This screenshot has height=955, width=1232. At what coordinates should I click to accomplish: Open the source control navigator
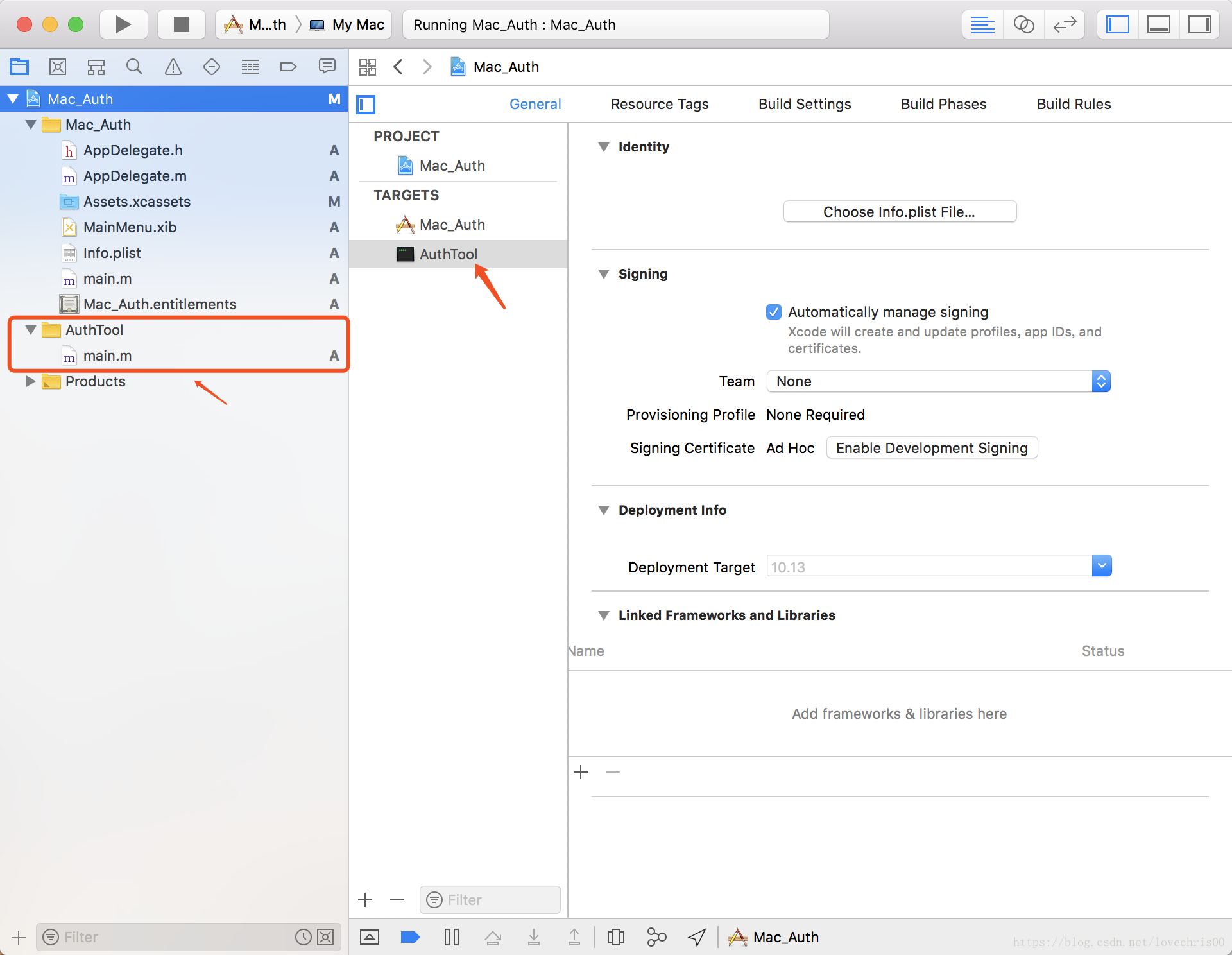[x=58, y=66]
